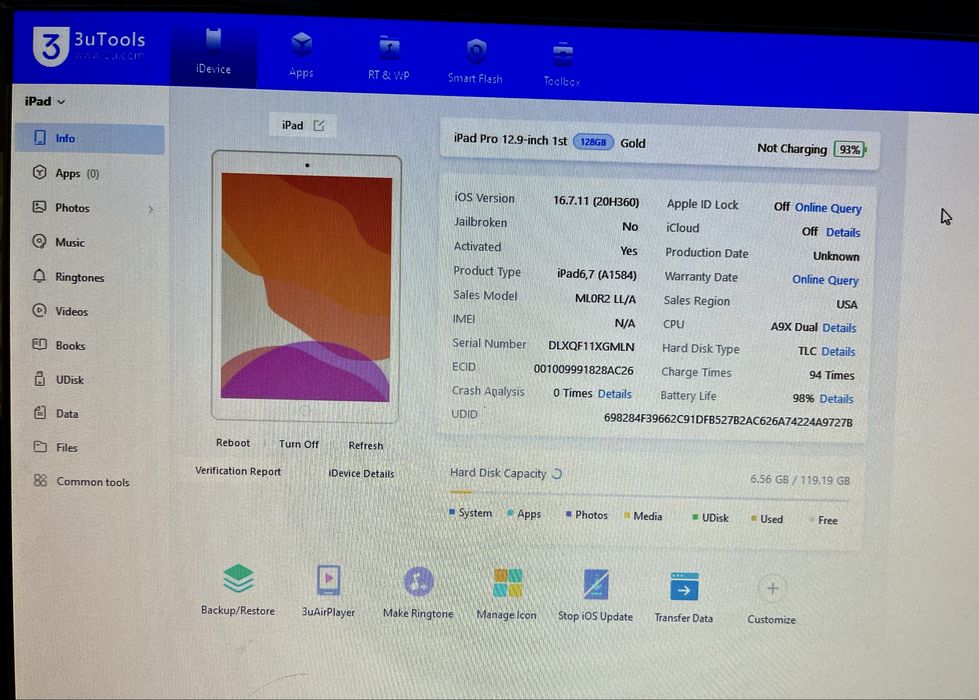This screenshot has width=979, height=700.
Task: Click the Customize plus button
Action: [772, 588]
